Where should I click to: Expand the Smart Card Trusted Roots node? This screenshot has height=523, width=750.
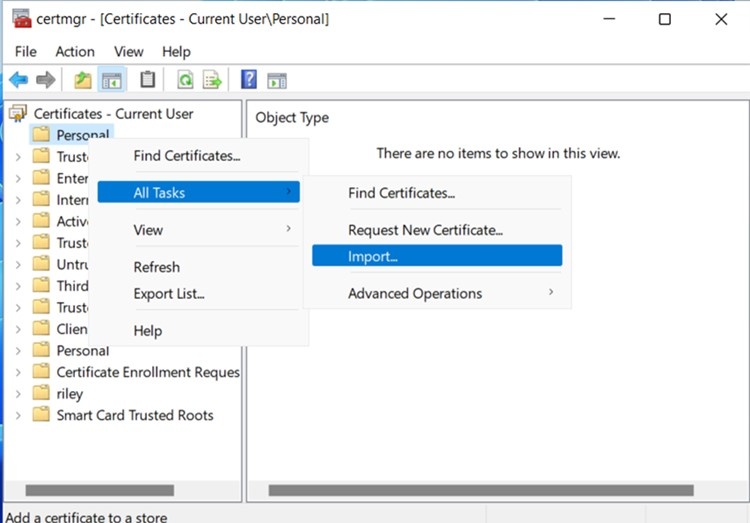click(x=18, y=415)
